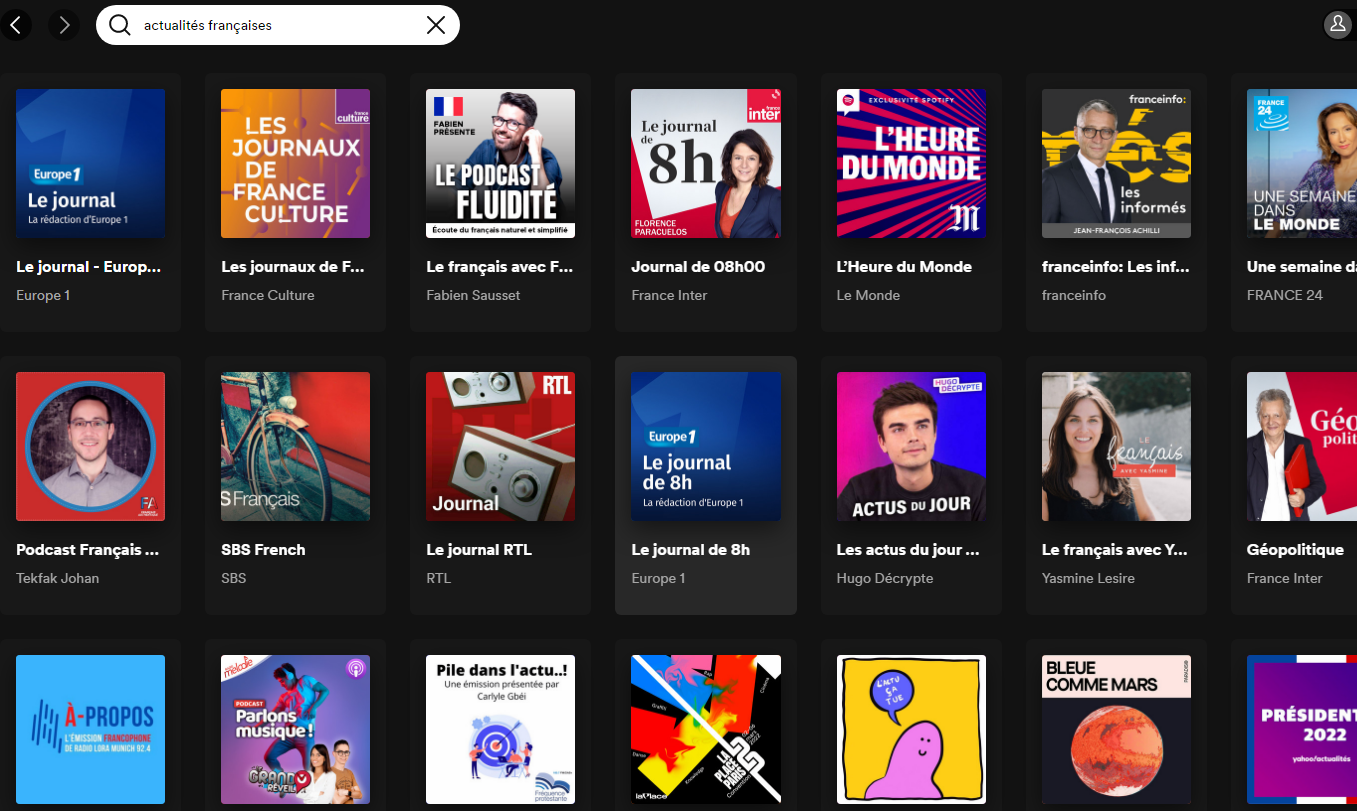Open L'Heure du Monde cover art
This screenshot has width=1357, height=811.
coord(911,164)
